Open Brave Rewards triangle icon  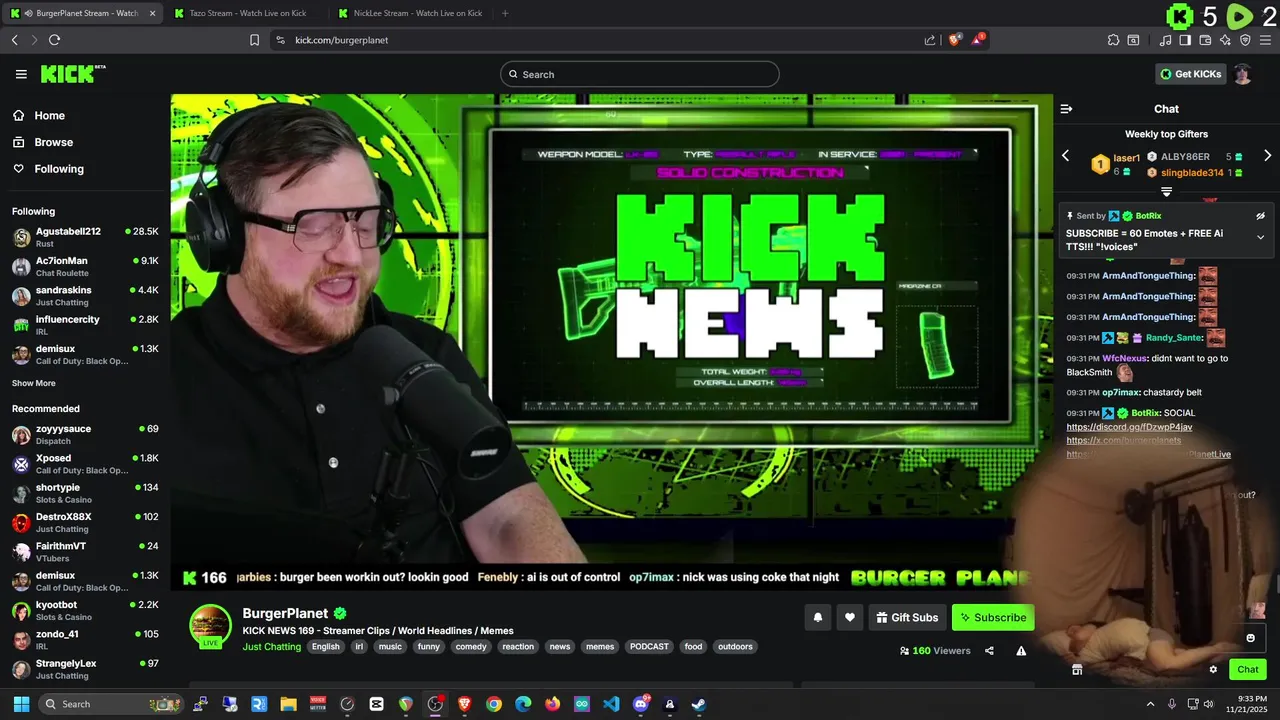tap(978, 40)
